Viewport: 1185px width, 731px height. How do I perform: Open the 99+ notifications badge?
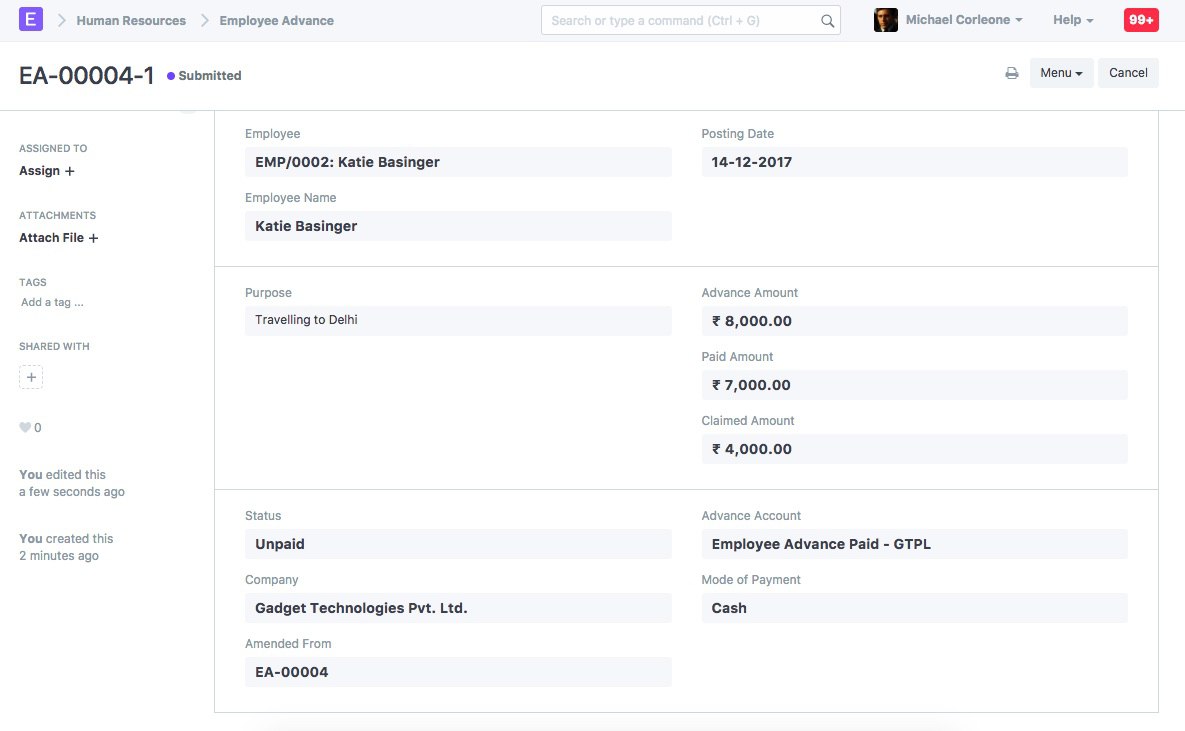coord(1140,20)
